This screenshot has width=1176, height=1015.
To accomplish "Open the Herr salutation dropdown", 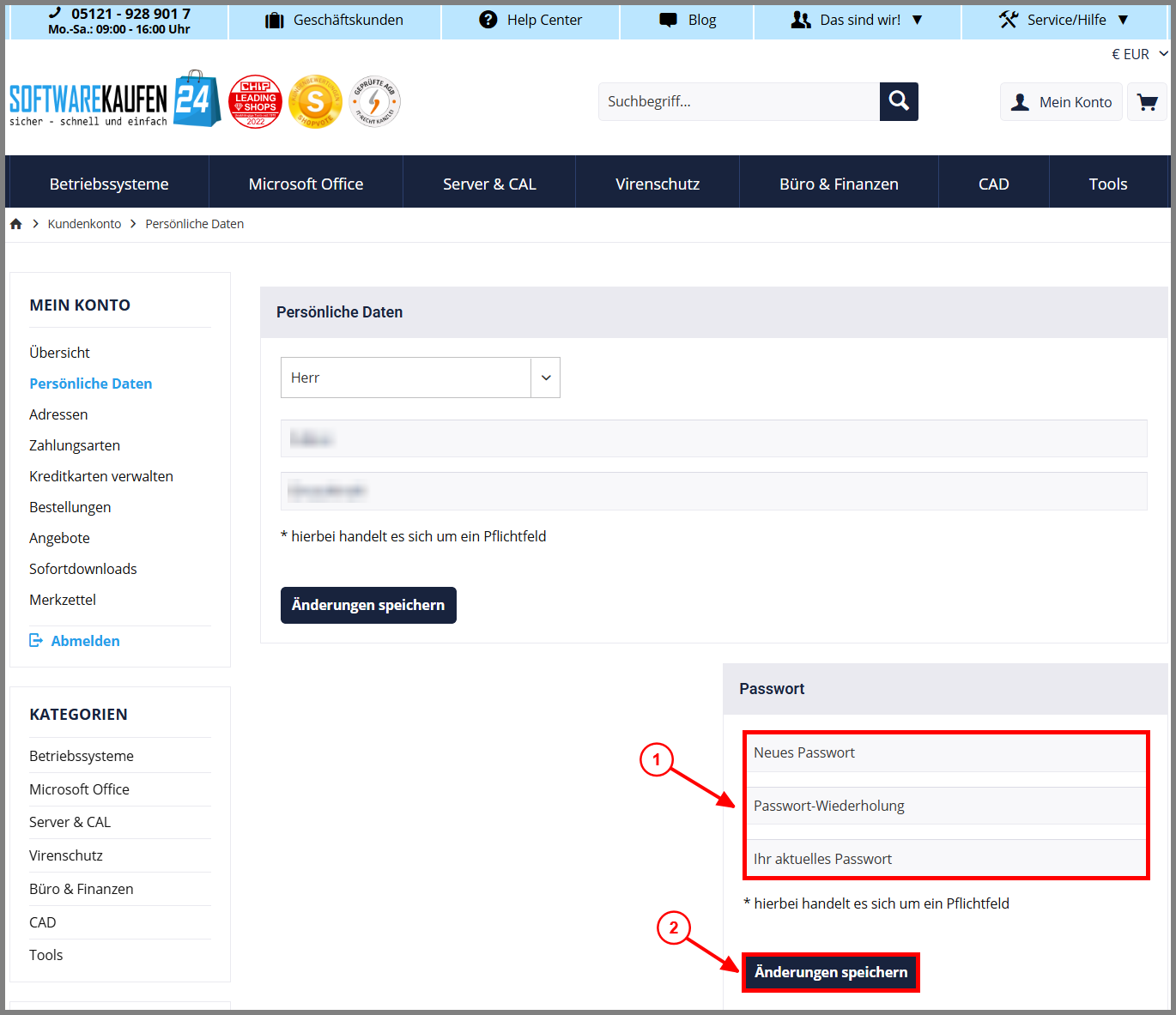I will pos(421,378).
